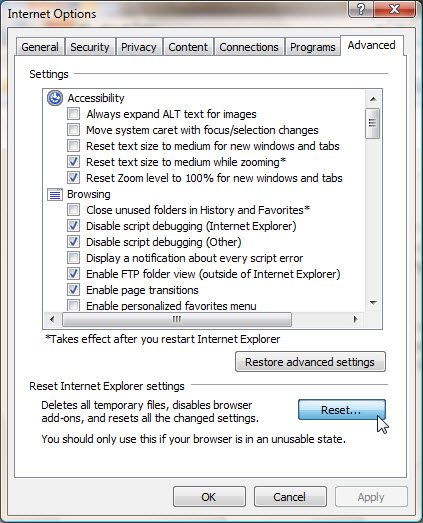Click the scroll down arrow in settings list

373,303
